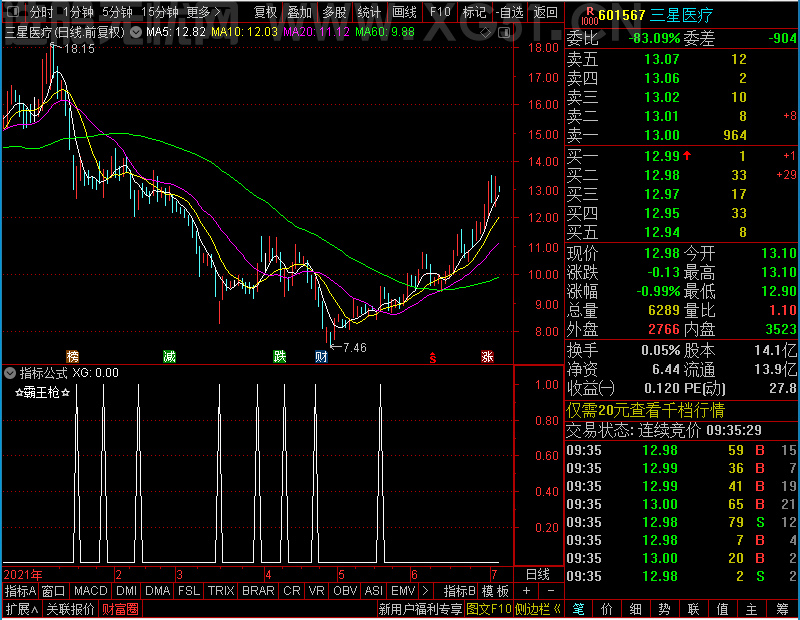Click the diamond icon above the price chart
This screenshot has height=620, width=800.
(x=485, y=33)
